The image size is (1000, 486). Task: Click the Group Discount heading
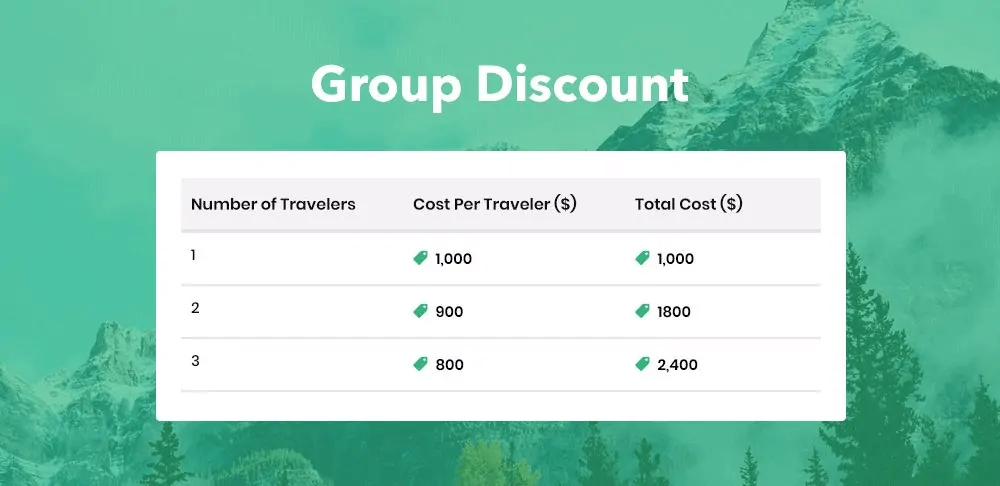499,85
